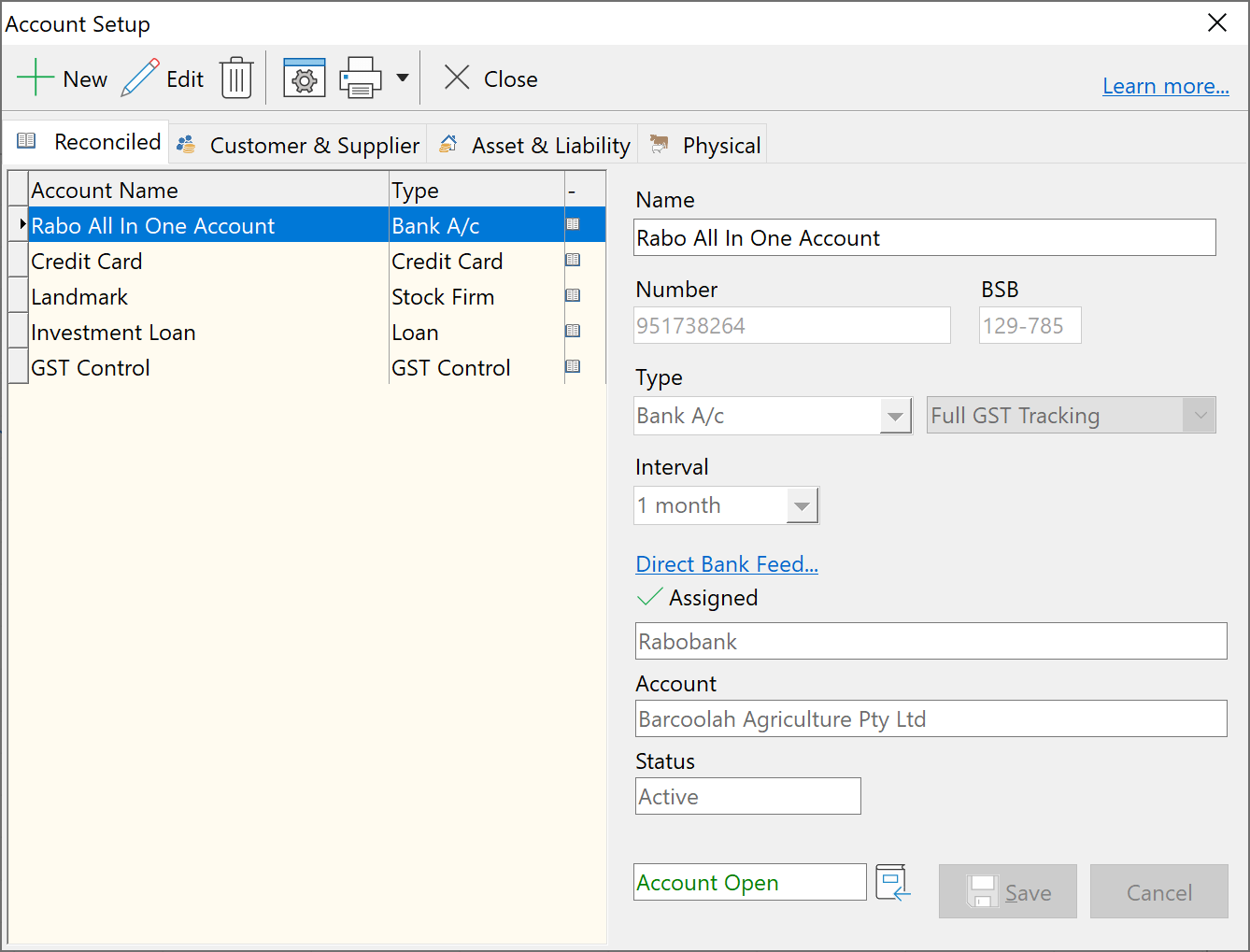1250x952 pixels.
Task: Click the Close toolbar button
Action: pyautogui.click(x=490, y=78)
